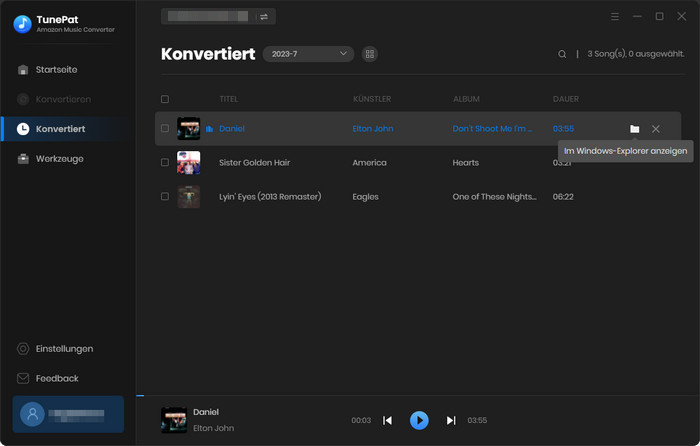The image size is (700, 446).
Task: Click Daniel title in the player bar
Action: click(206, 412)
